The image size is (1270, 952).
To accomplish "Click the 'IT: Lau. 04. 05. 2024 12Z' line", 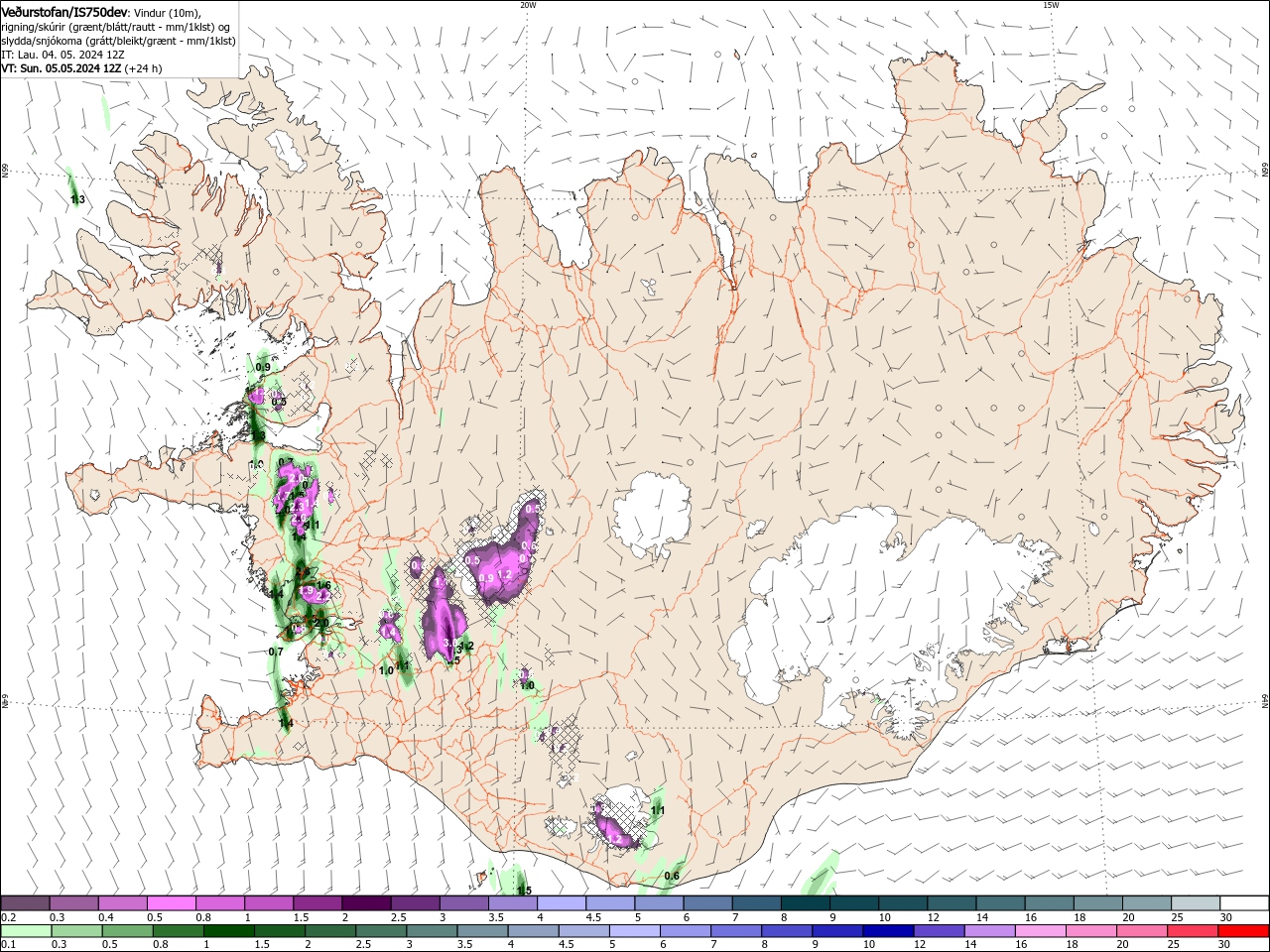I will click(x=62, y=55).
